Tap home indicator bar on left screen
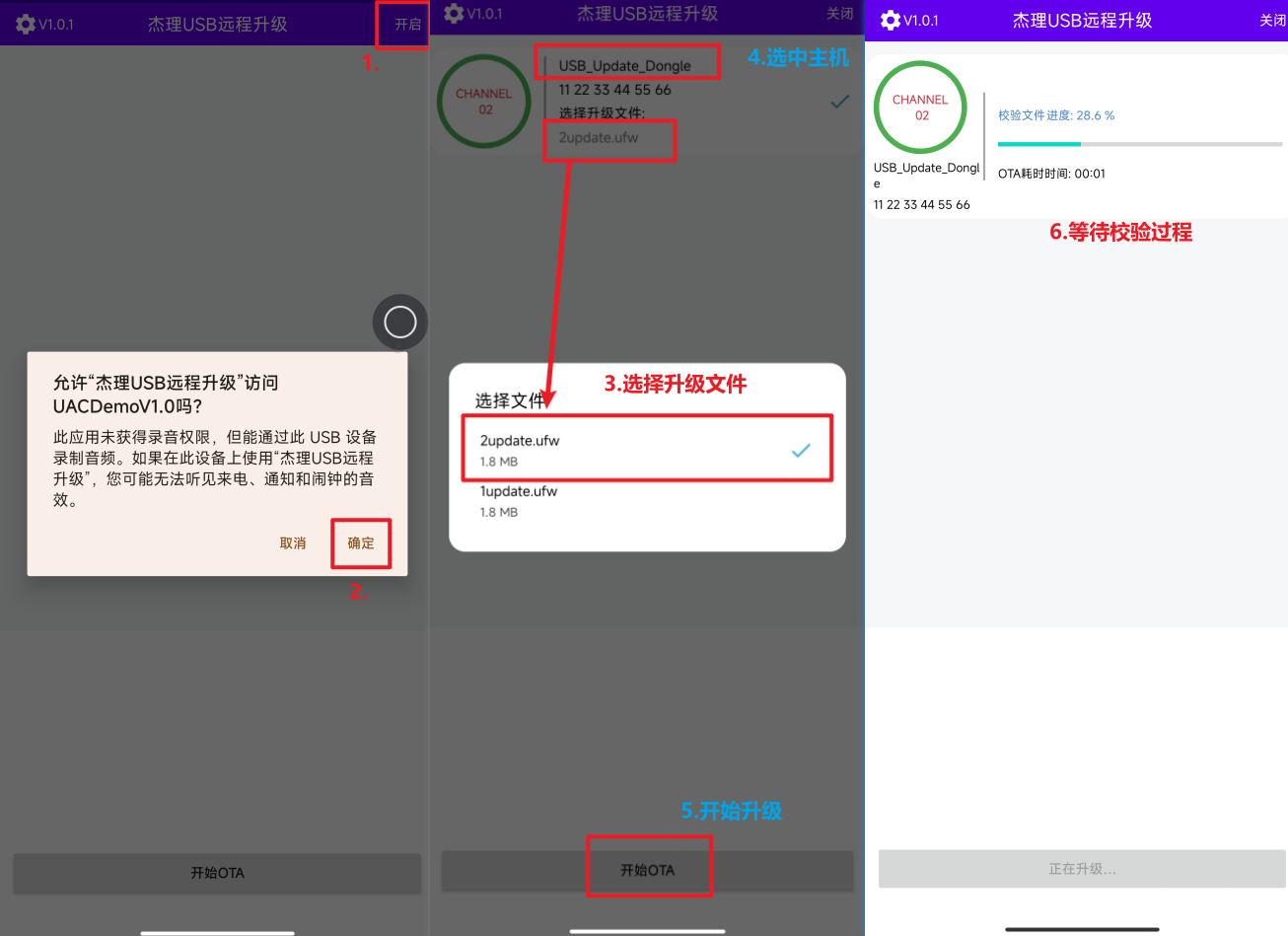This screenshot has width=1288, height=936. coord(217,932)
